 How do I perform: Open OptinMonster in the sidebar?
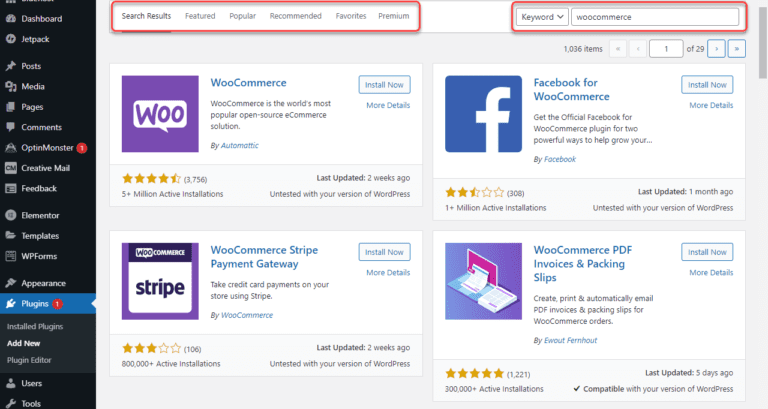(x=48, y=147)
